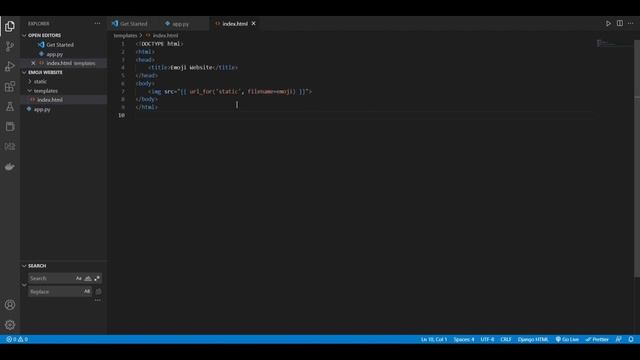Click Ln 10, Col 1 indicator
640x360 pixels.
(x=434, y=340)
